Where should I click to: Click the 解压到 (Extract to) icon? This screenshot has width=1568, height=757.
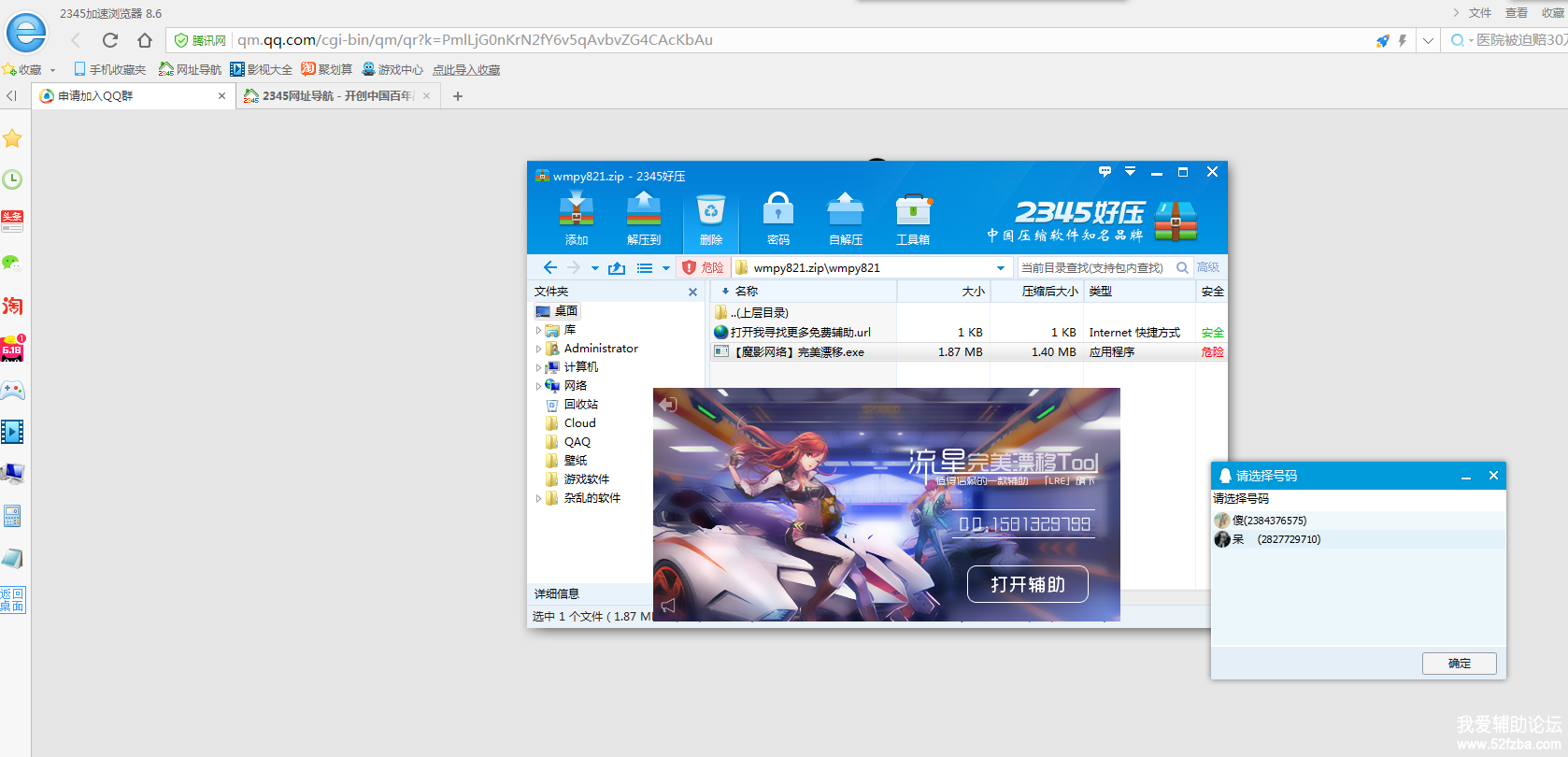pyautogui.click(x=644, y=218)
